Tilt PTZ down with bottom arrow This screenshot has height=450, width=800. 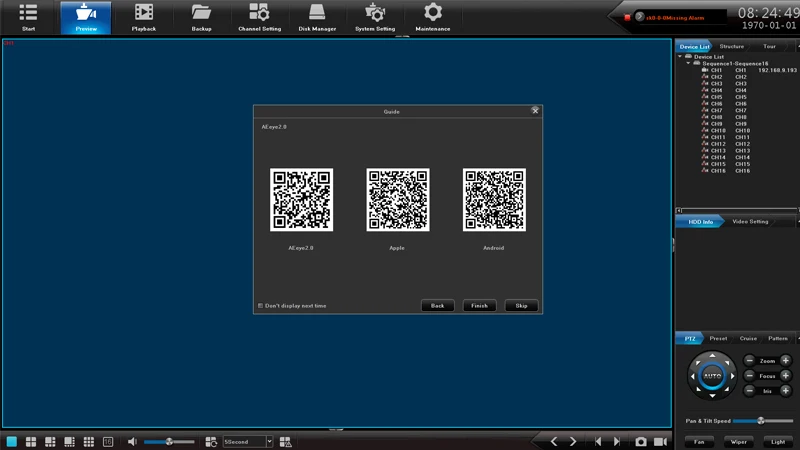pyautogui.click(x=712, y=396)
